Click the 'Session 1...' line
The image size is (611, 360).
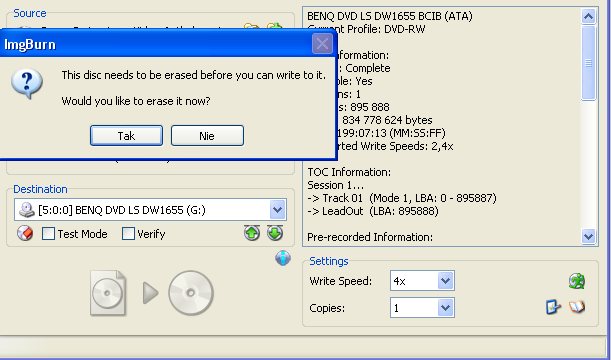[336, 185]
